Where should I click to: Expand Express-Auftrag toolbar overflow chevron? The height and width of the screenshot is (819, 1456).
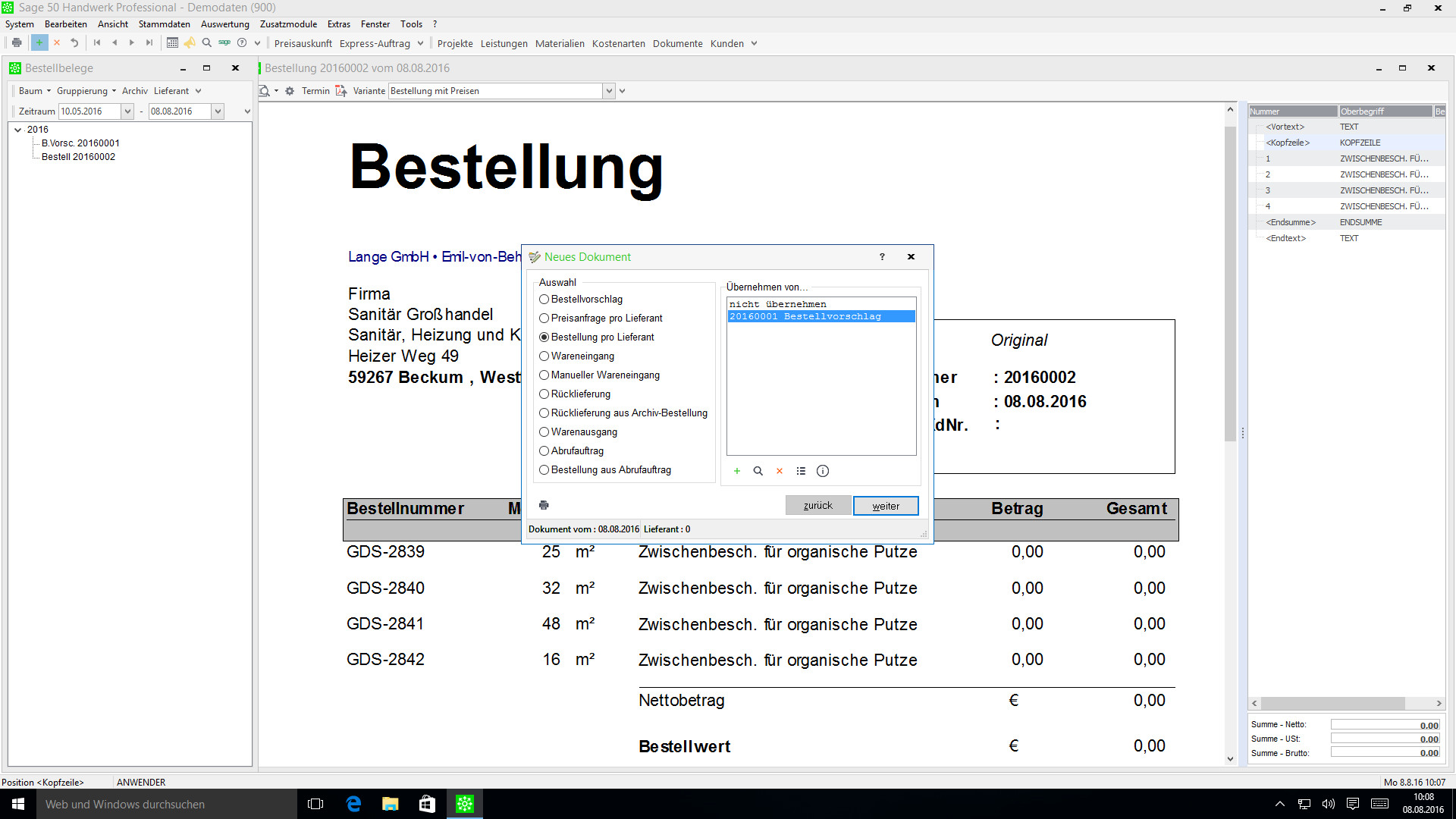coord(420,43)
